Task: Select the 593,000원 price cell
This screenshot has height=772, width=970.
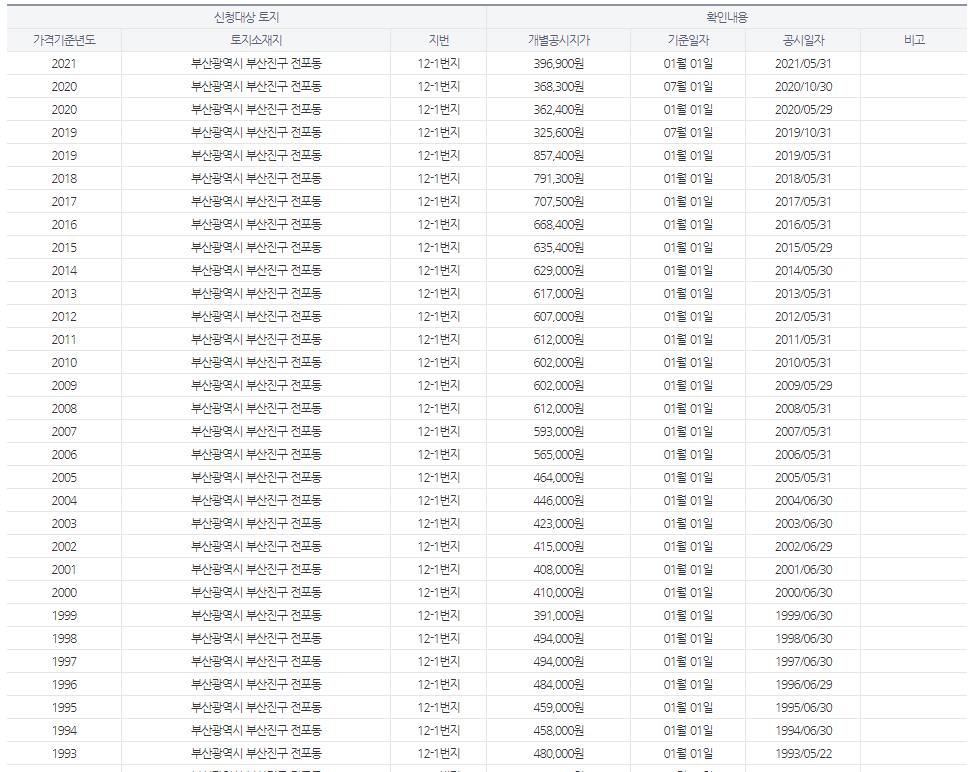Action: [x=559, y=431]
